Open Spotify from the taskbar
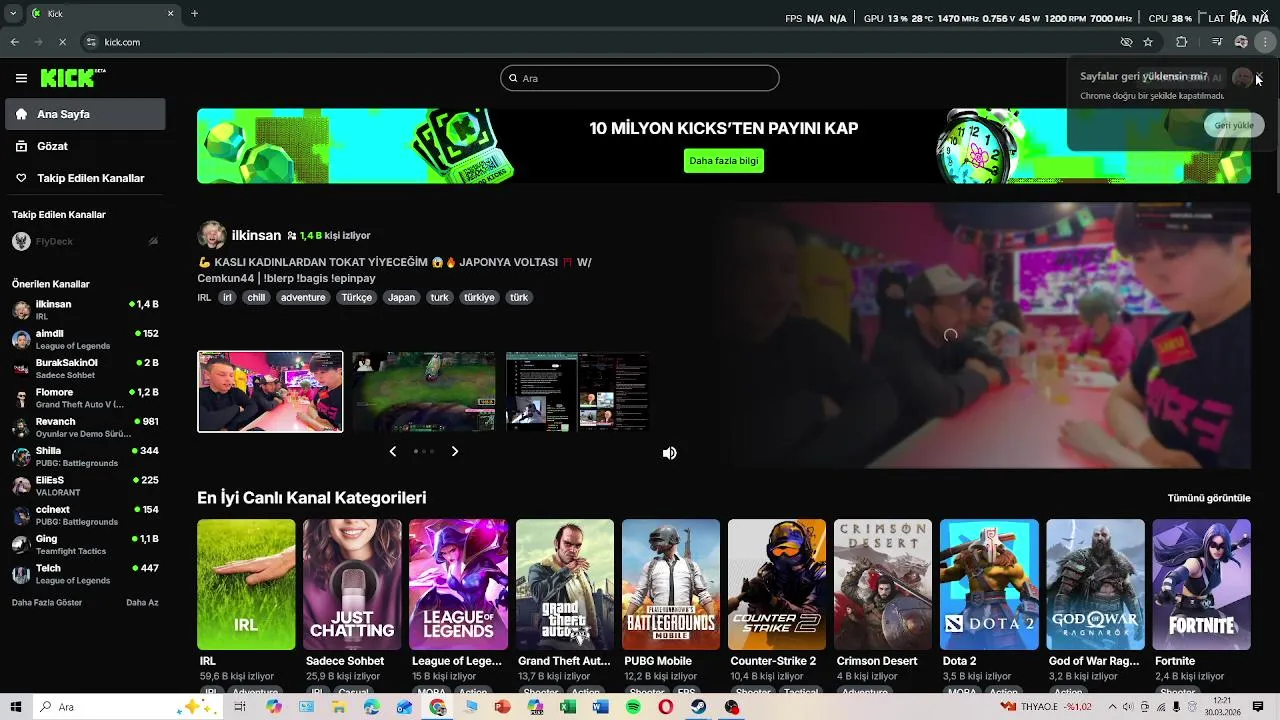Viewport: 1280px width, 720px height. (x=633, y=707)
